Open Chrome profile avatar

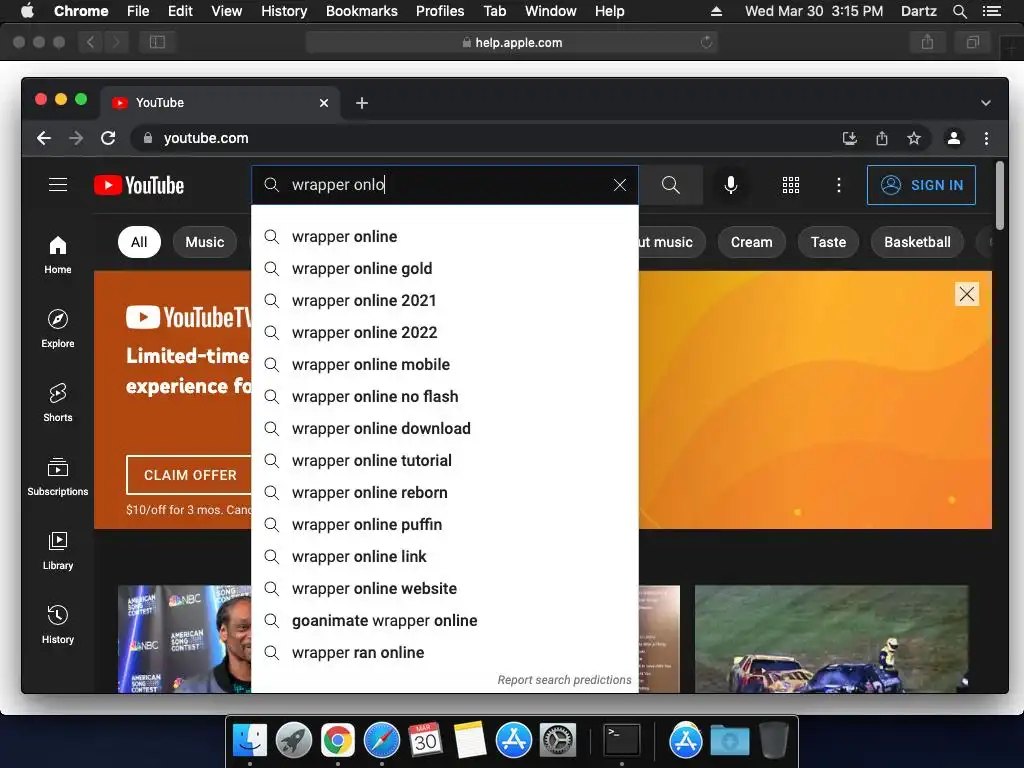coord(953,138)
